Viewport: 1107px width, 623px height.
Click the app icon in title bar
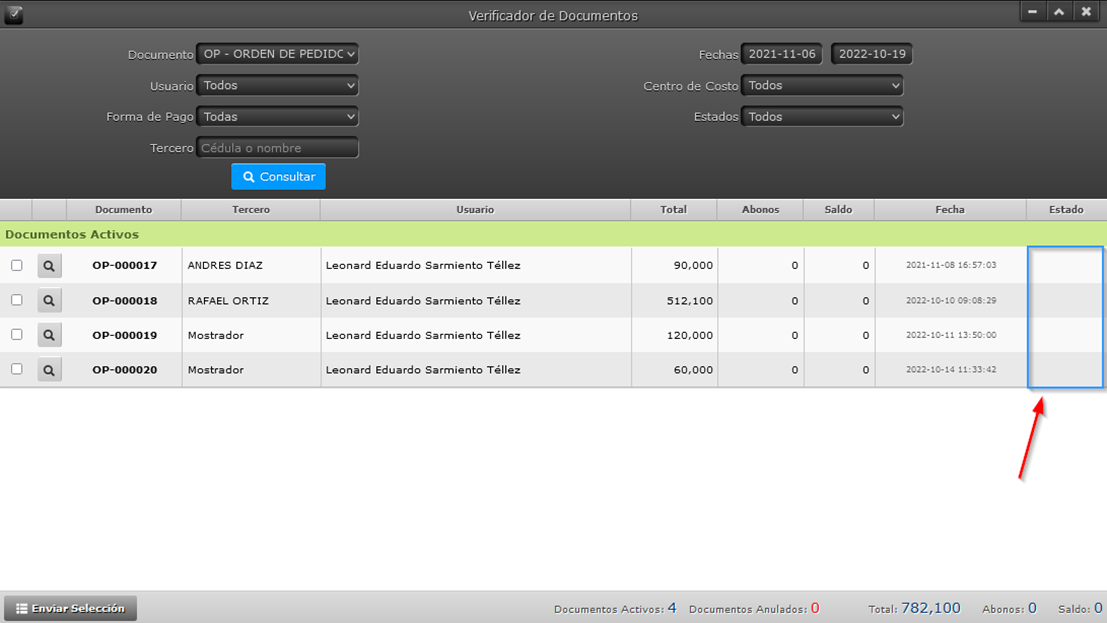tap(13, 14)
